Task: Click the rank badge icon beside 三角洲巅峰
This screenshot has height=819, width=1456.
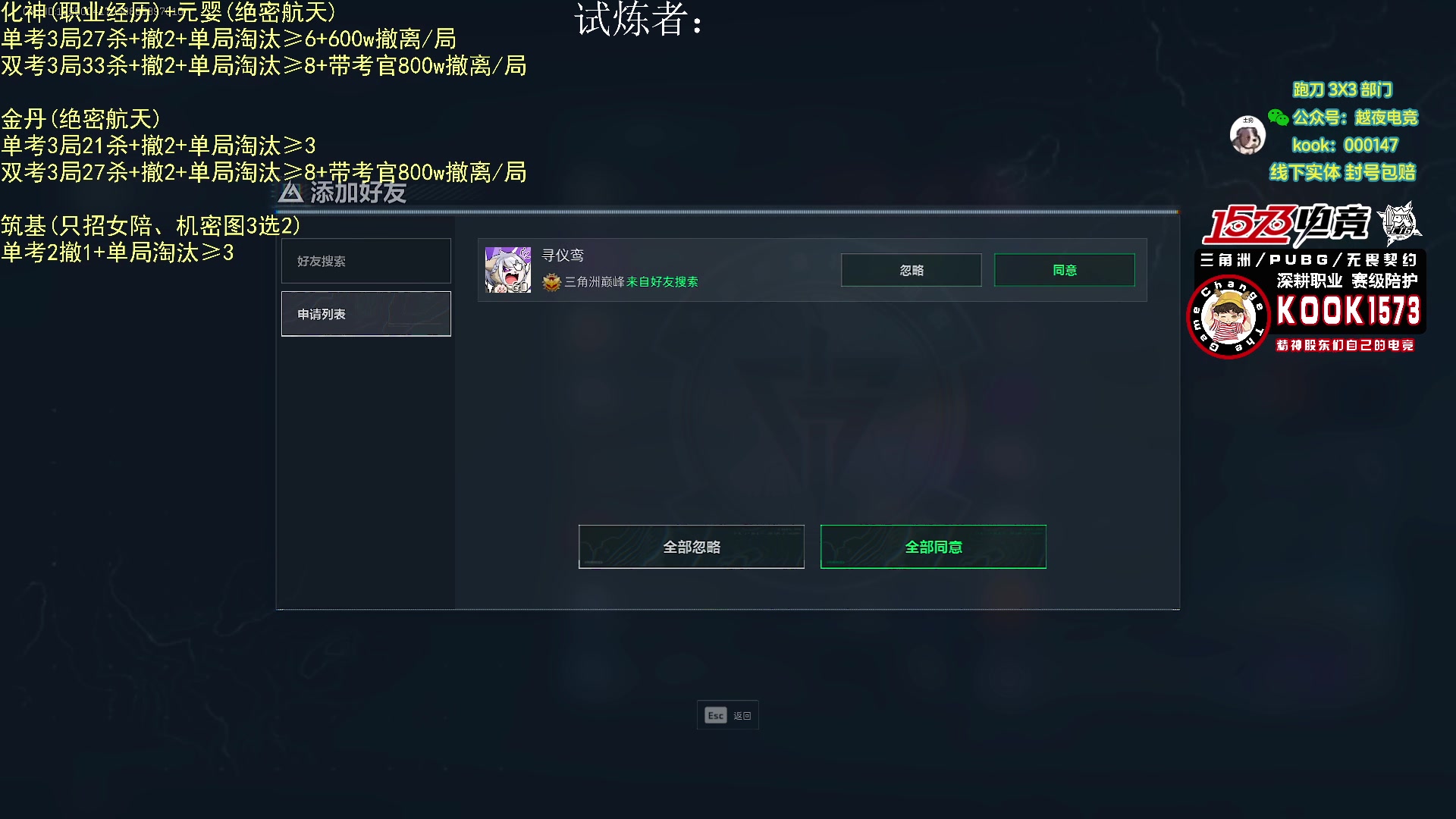Action: pyautogui.click(x=551, y=282)
